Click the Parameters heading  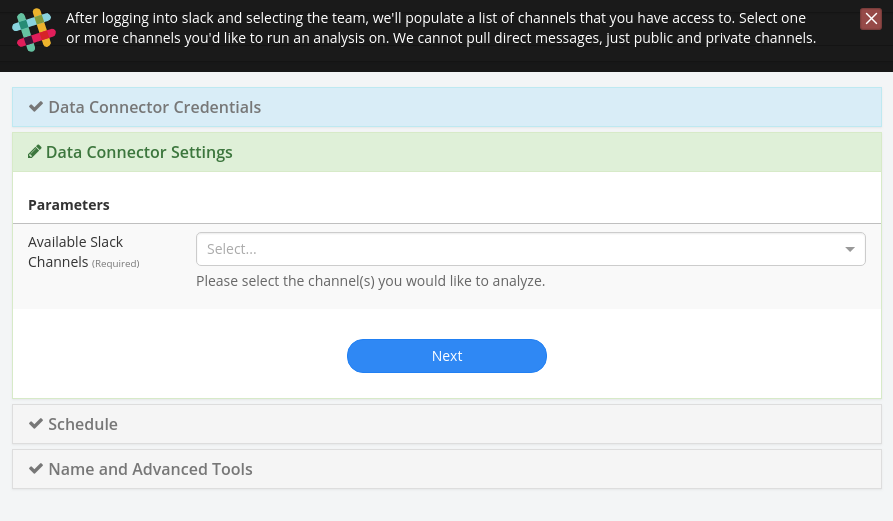(x=68, y=205)
